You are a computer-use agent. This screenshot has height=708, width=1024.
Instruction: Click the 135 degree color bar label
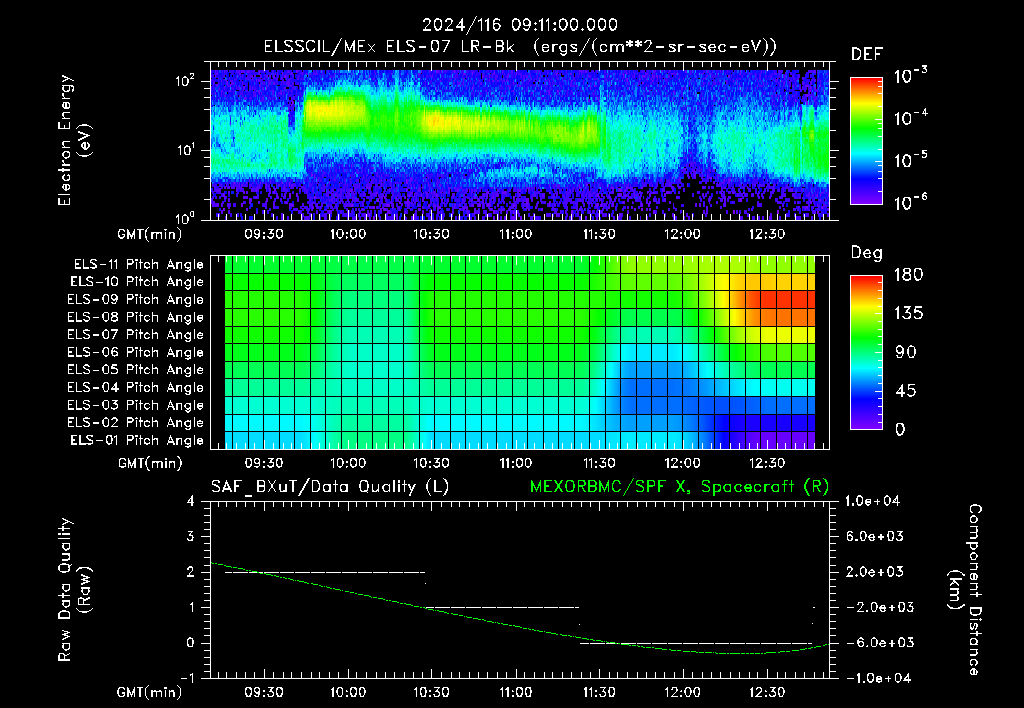(x=908, y=313)
